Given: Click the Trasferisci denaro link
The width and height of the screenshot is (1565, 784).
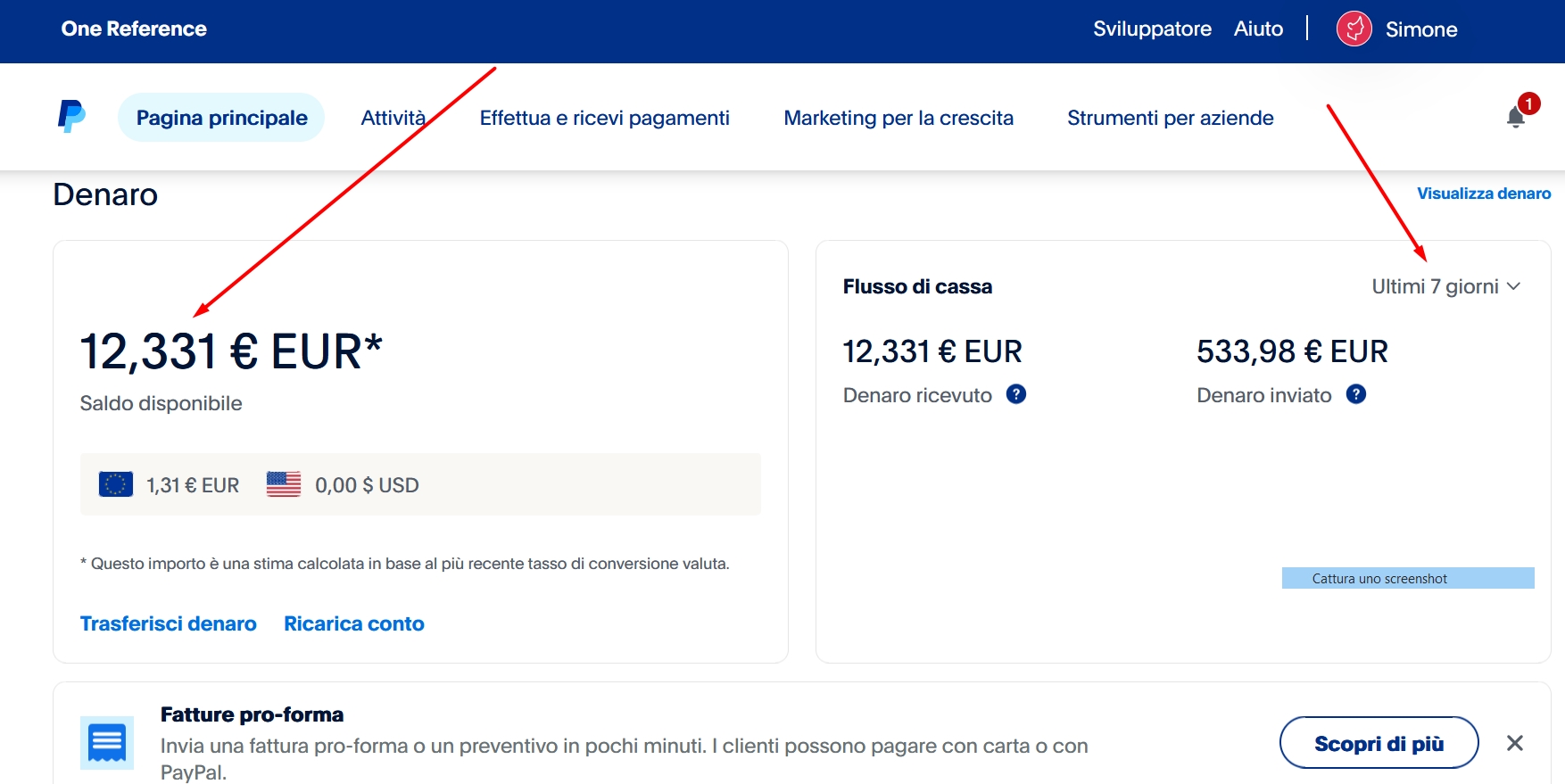Looking at the screenshot, I should (x=169, y=623).
